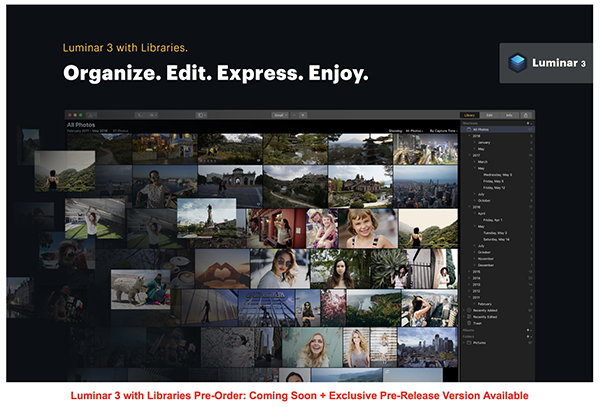Collapse the 2018 year in sidebar
The image size is (600, 407).
[x=470, y=136]
